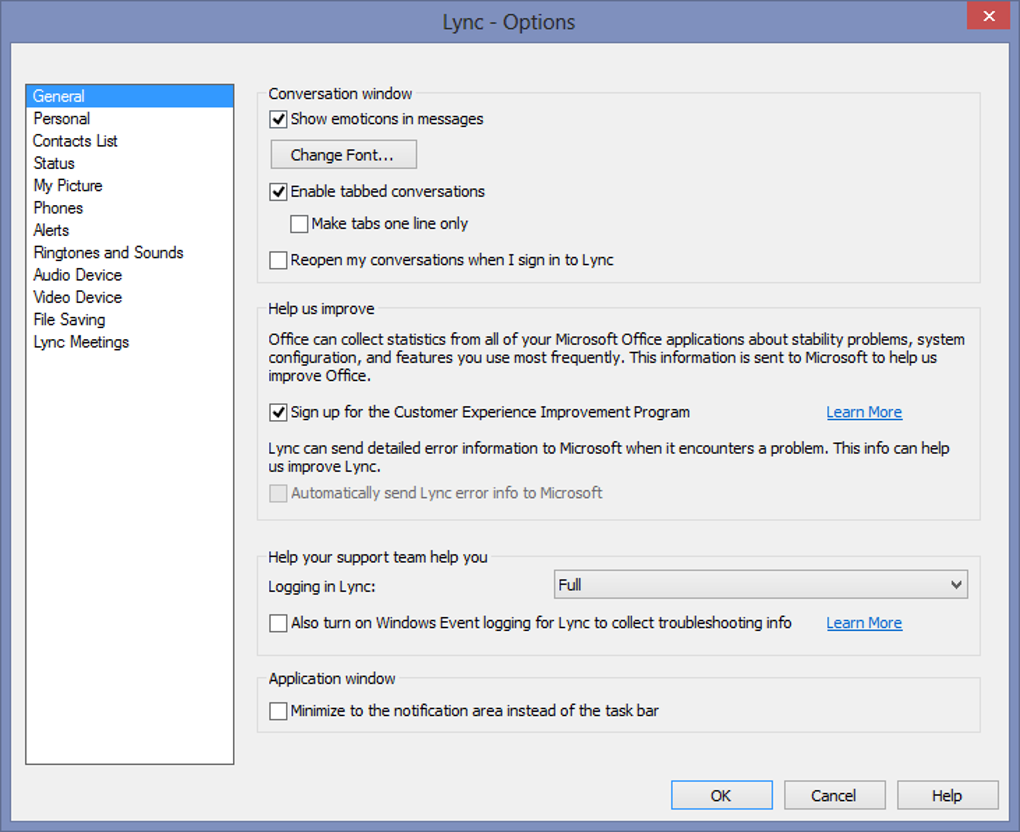Viewport: 1020px width, 832px height.
Task: Enable Windows Event logging for Lync
Action: point(279,623)
